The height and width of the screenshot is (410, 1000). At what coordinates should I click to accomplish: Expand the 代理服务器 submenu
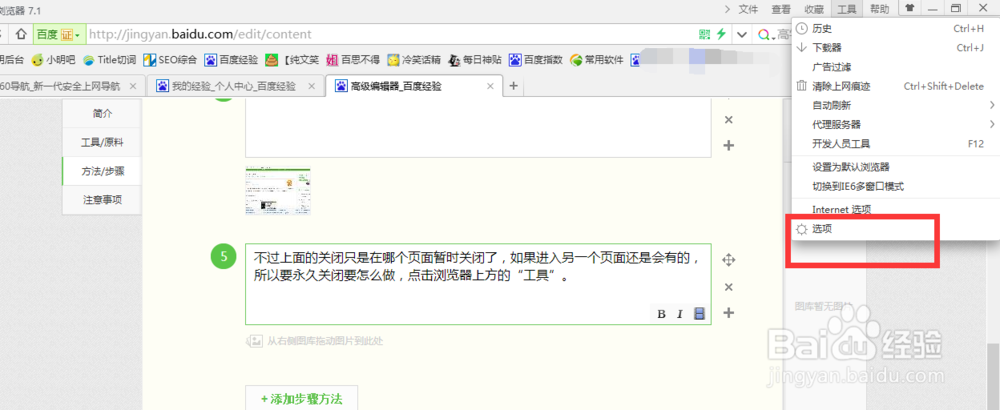(895, 124)
